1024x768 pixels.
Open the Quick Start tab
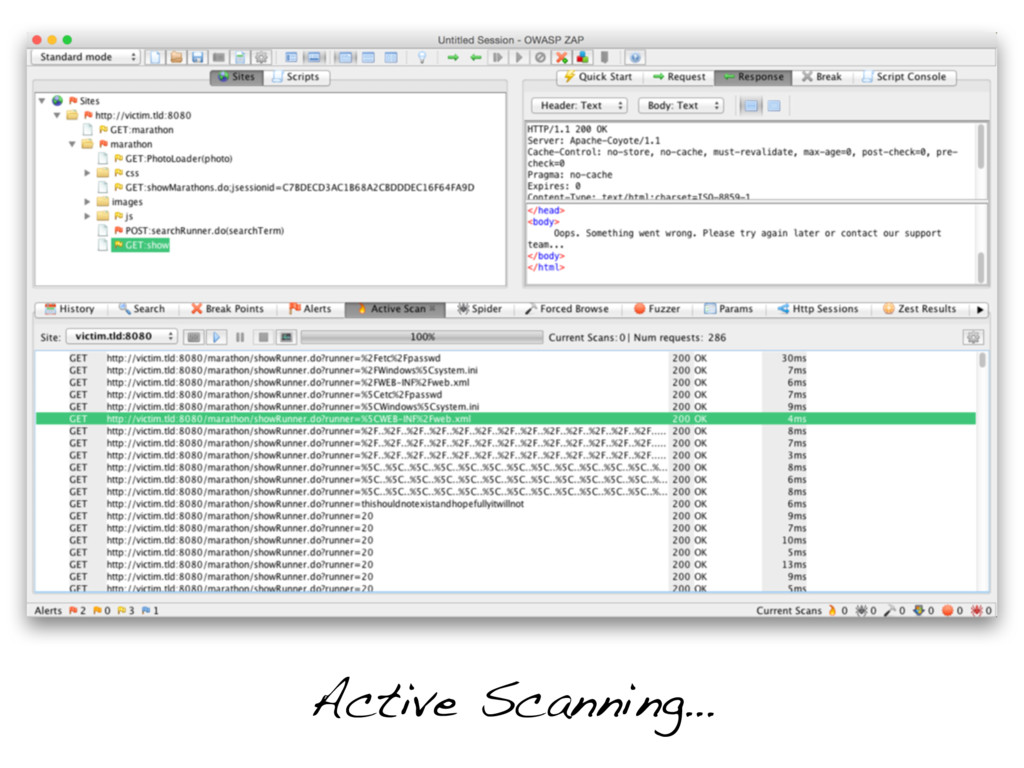click(x=599, y=77)
